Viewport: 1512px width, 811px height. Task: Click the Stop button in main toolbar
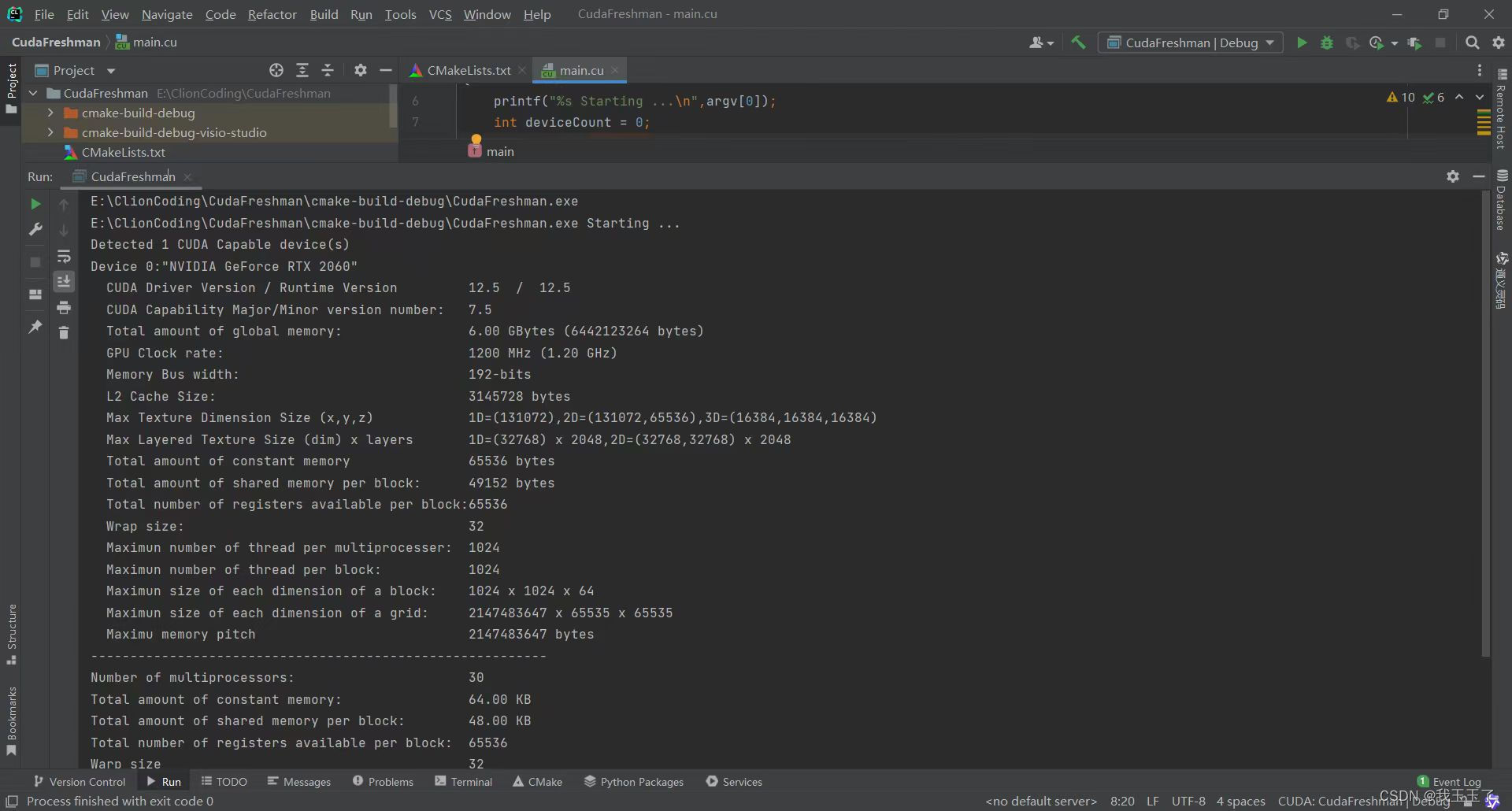1440,43
